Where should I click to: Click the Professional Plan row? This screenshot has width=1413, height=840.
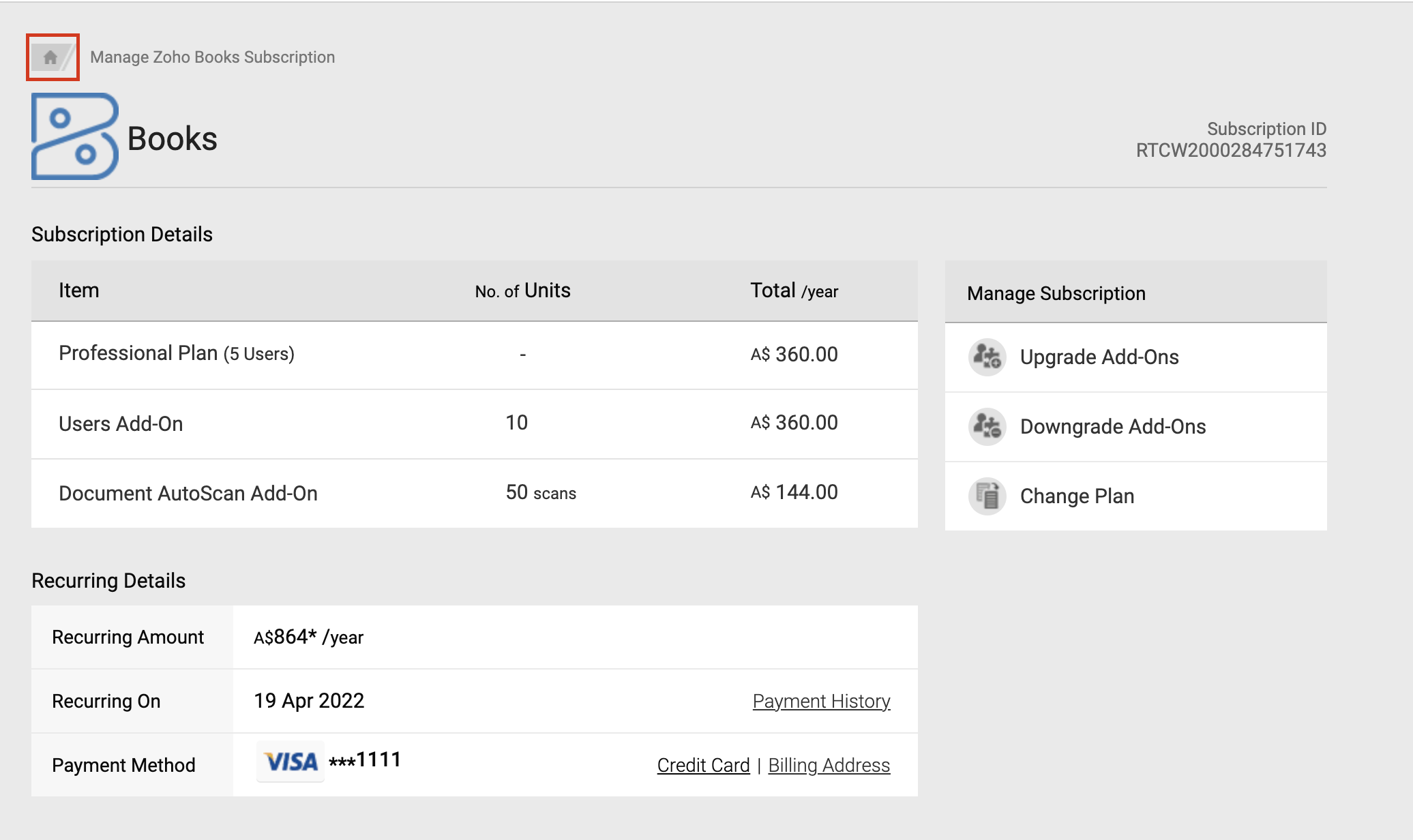177,354
